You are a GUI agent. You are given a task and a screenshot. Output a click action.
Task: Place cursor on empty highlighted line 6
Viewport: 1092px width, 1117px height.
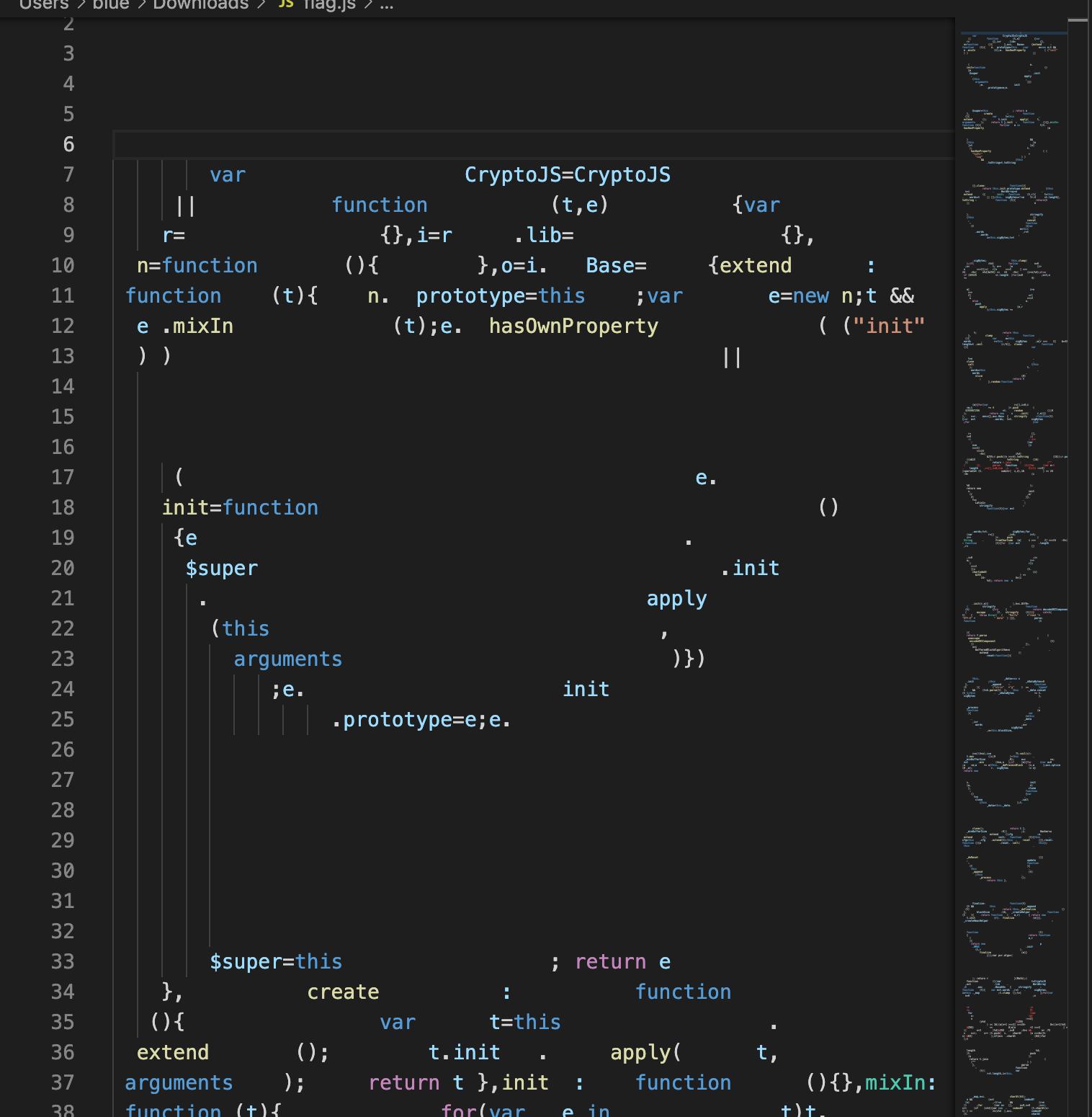click(534, 145)
